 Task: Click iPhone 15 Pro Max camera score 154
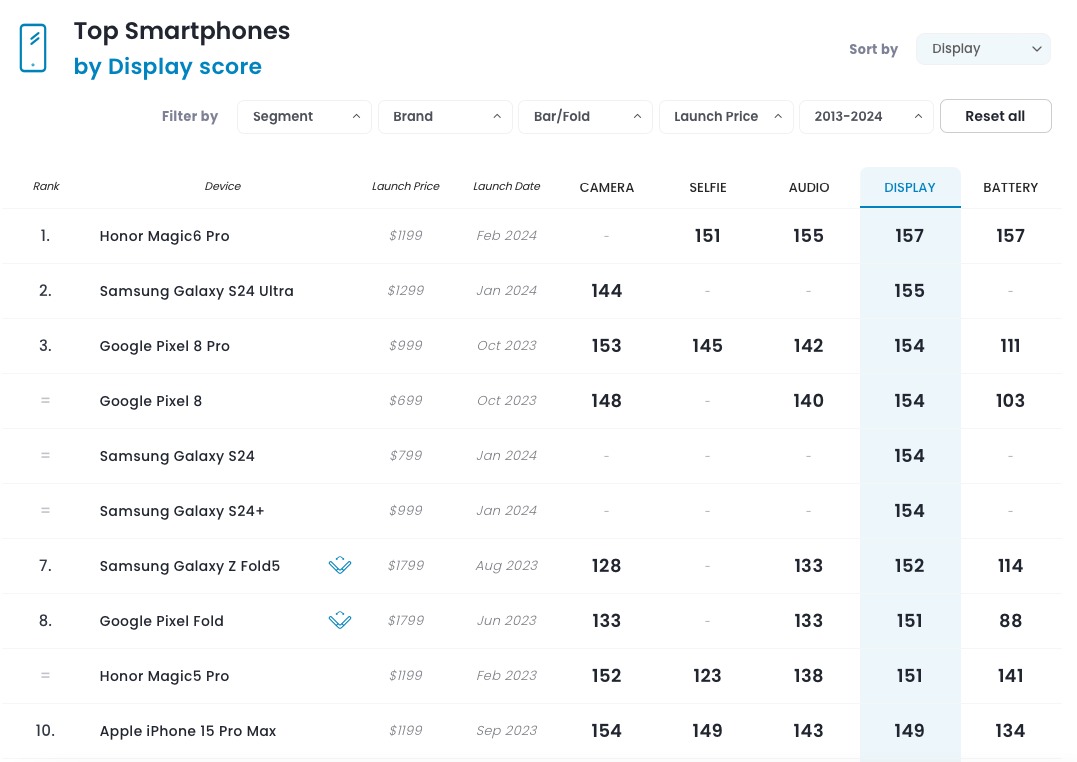(606, 730)
